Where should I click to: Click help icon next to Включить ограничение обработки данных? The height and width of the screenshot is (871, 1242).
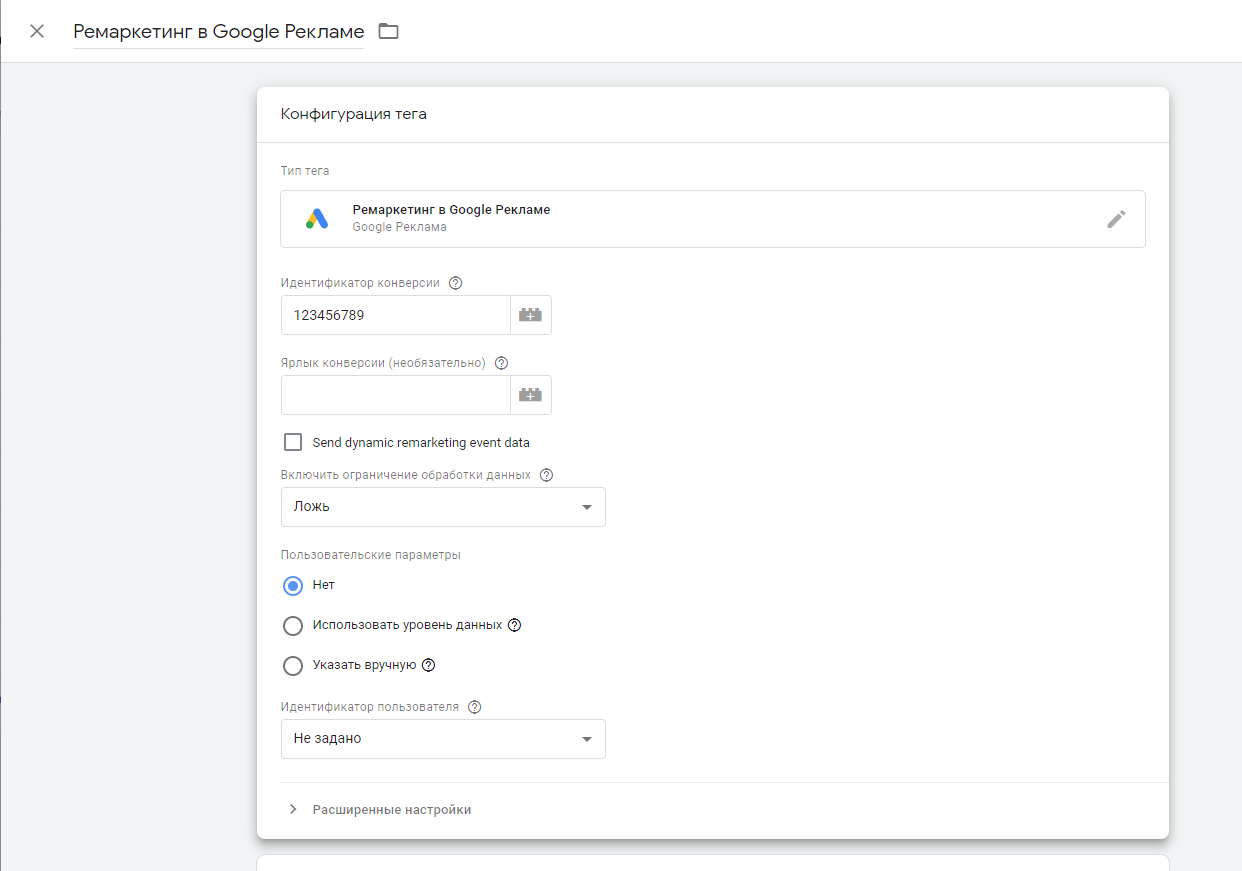(x=546, y=475)
